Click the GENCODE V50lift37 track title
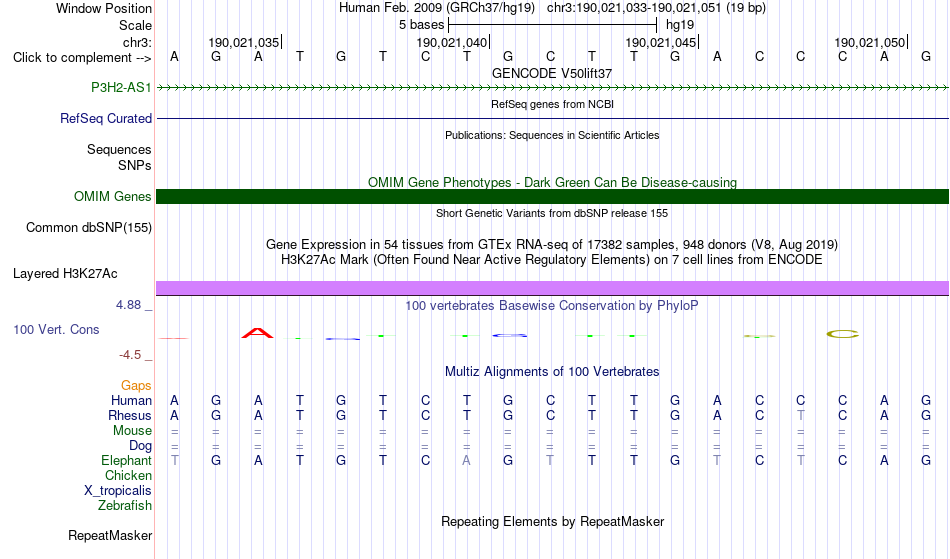 pos(552,73)
